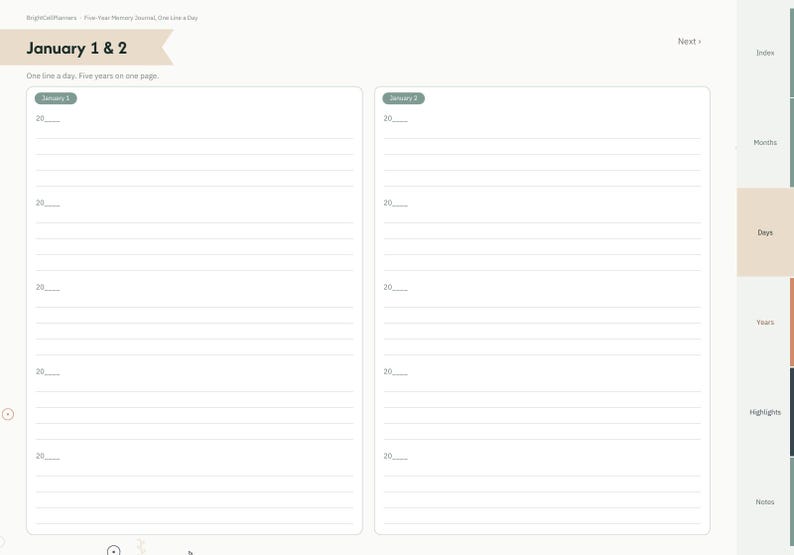
Task: Open the Highlights tab
Action: tap(765, 412)
